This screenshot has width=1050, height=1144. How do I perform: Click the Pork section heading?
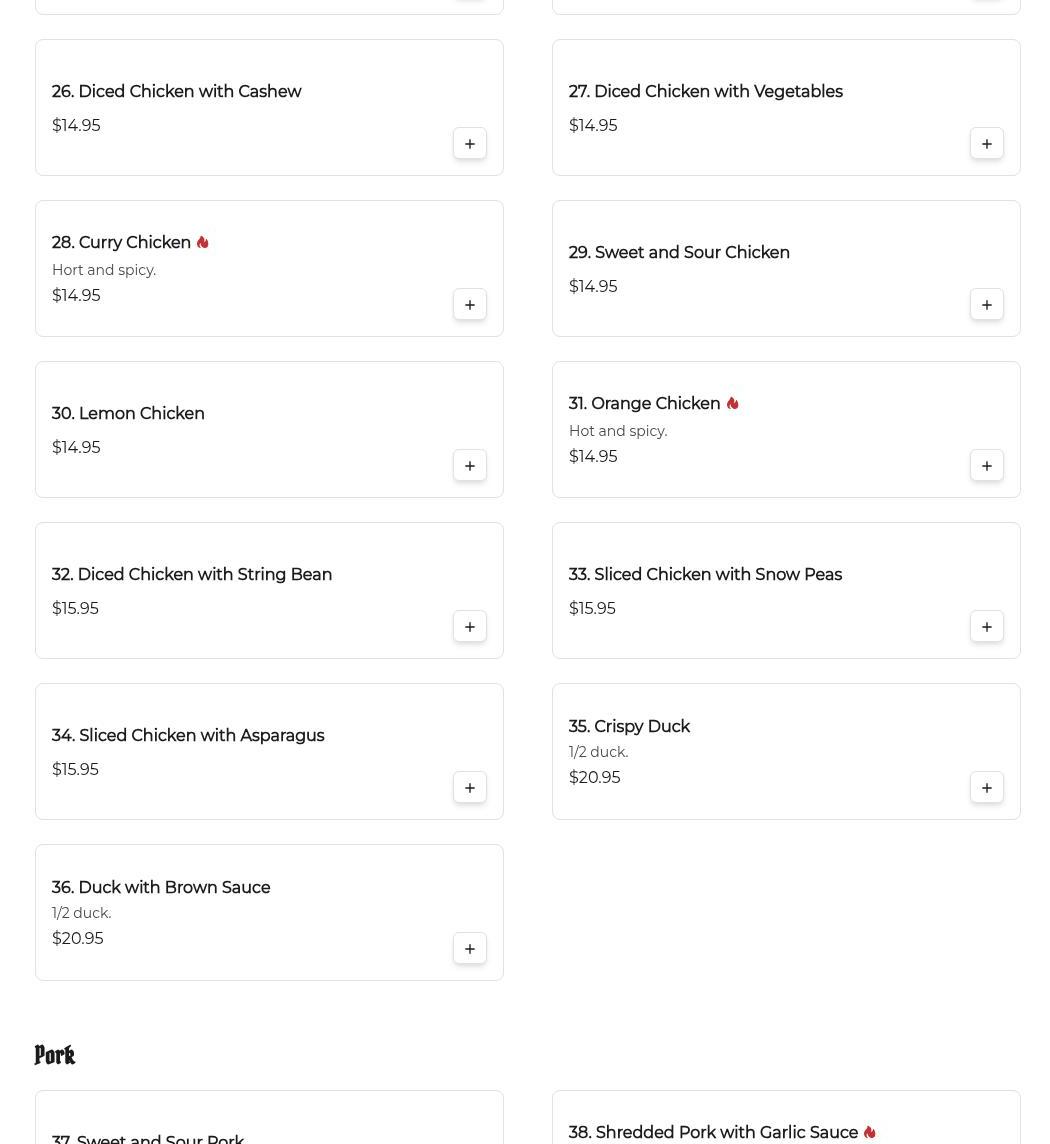(55, 1055)
